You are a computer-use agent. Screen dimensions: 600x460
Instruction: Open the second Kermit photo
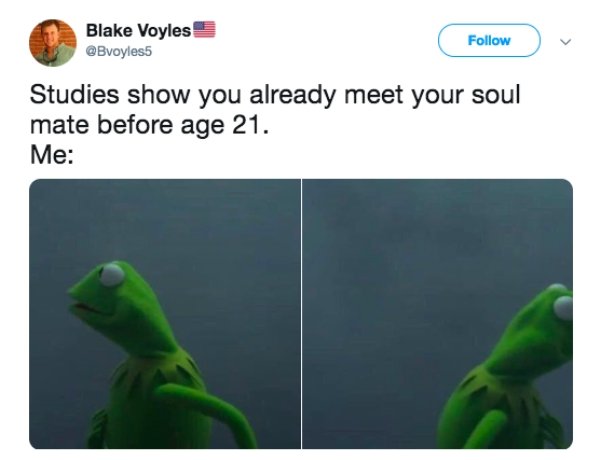tap(437, 314)
